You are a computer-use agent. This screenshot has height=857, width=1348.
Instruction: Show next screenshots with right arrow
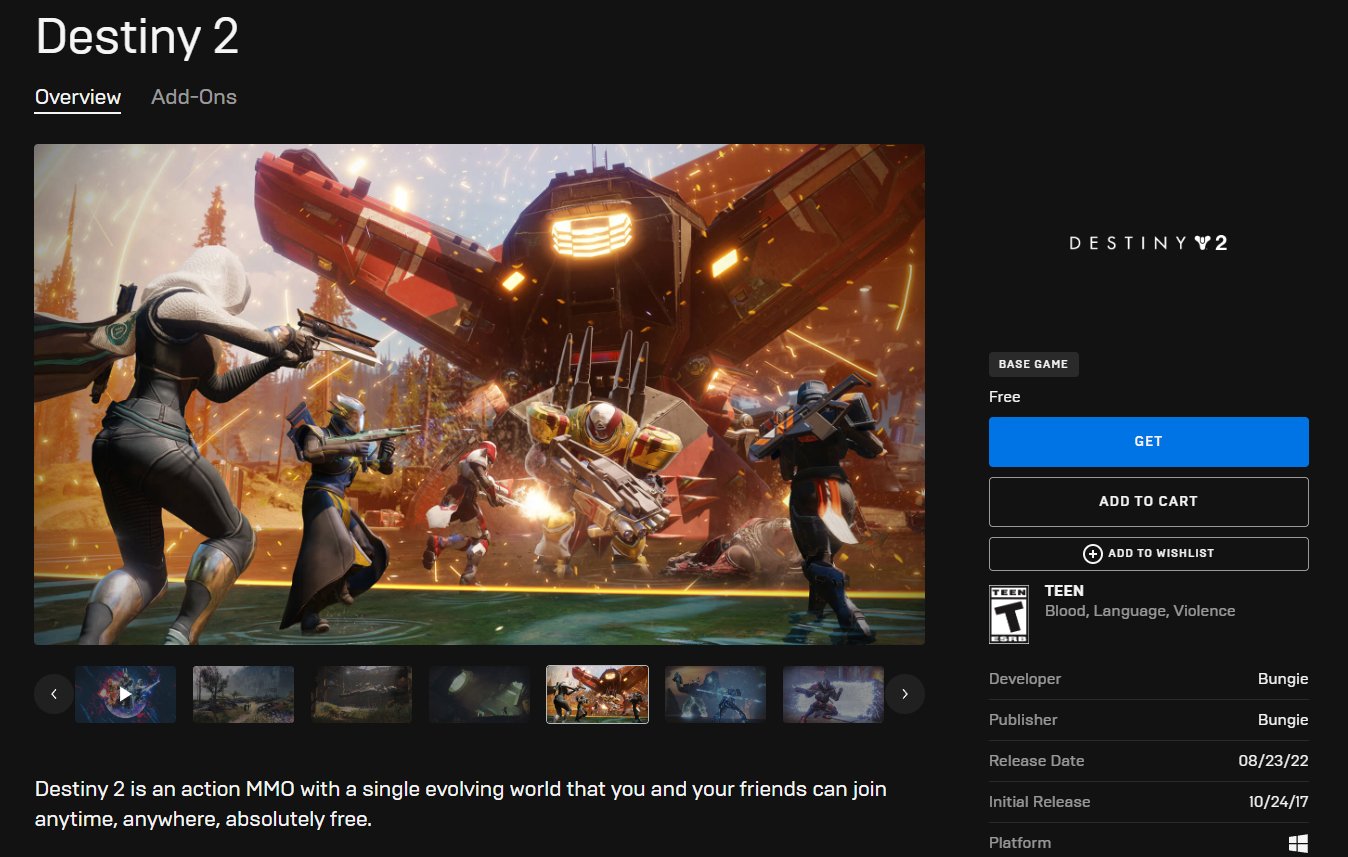tap(905, 693)
